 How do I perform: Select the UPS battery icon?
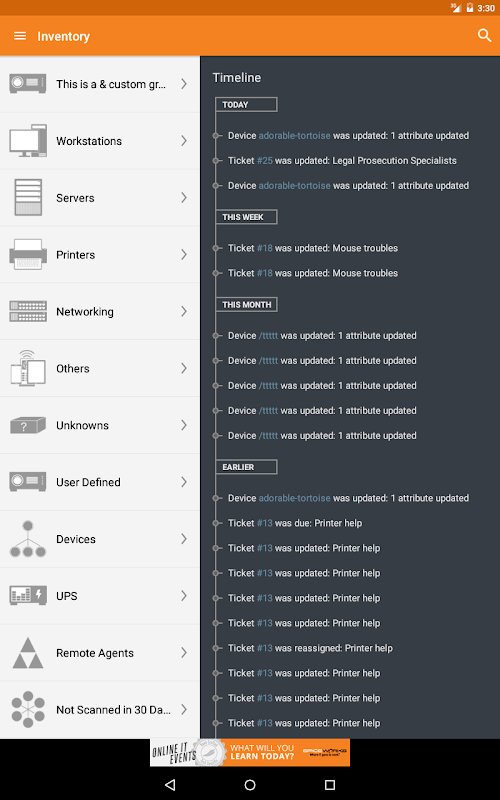click(28, 595)
